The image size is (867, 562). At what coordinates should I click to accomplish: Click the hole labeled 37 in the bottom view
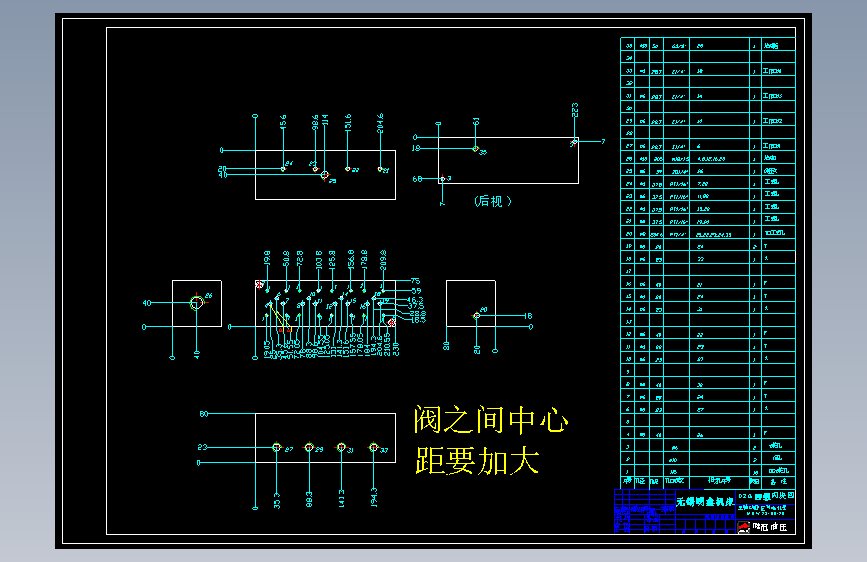(374, 447)
